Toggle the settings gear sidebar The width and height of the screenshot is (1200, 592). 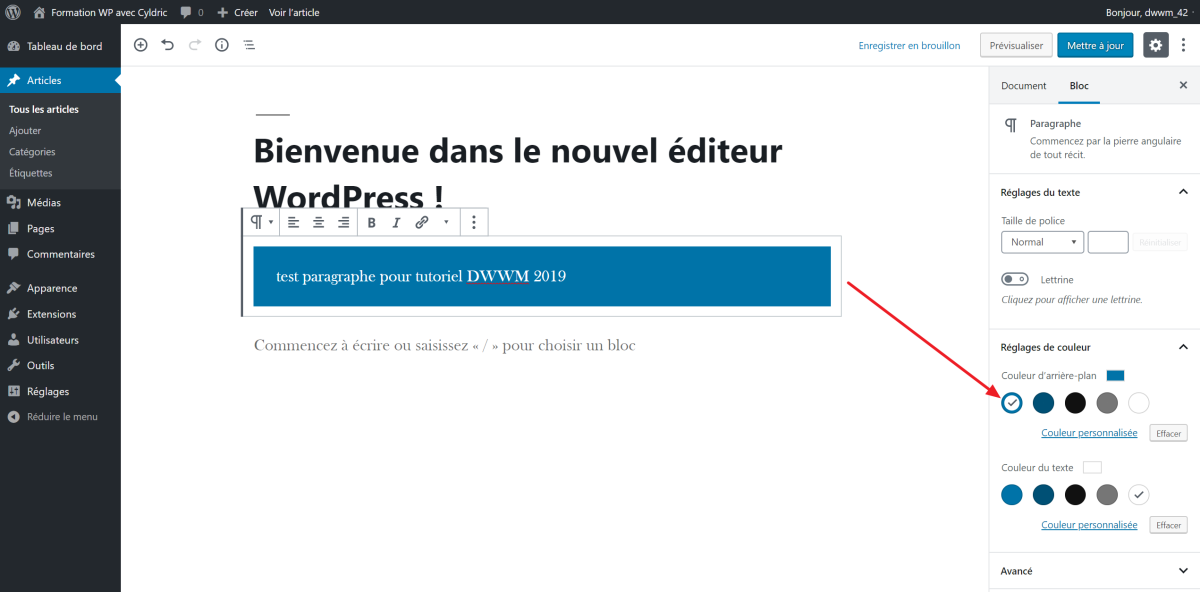1156,45
